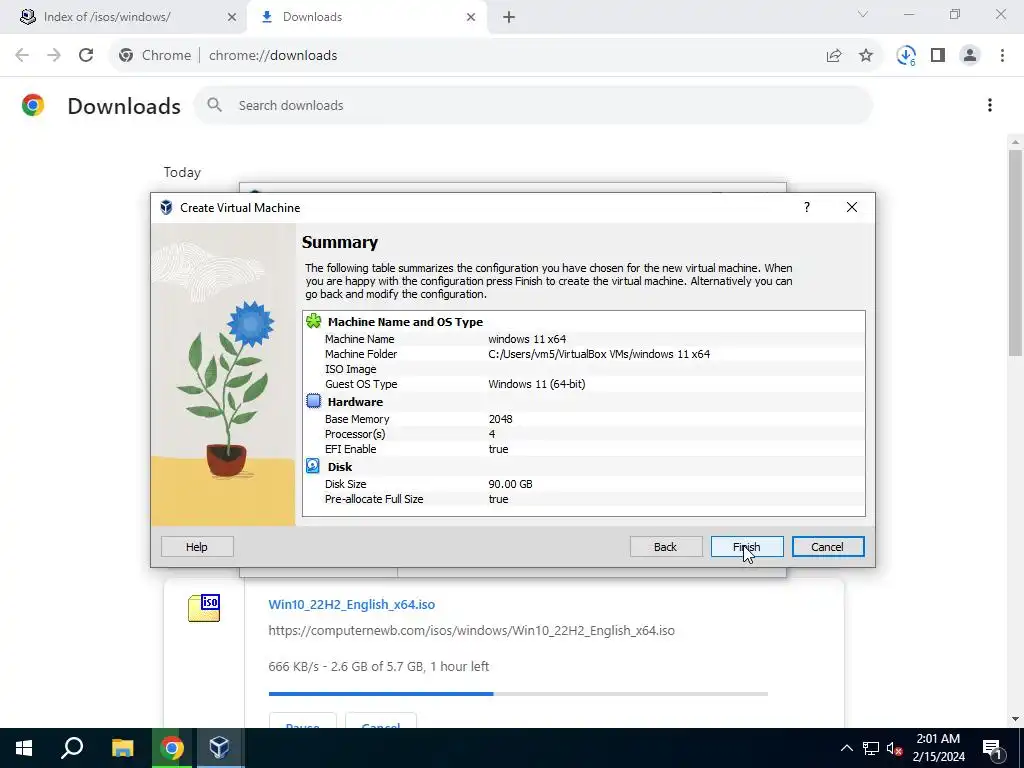Open the Windows Start menu
1024x768 pixels.
click(24, 748)
